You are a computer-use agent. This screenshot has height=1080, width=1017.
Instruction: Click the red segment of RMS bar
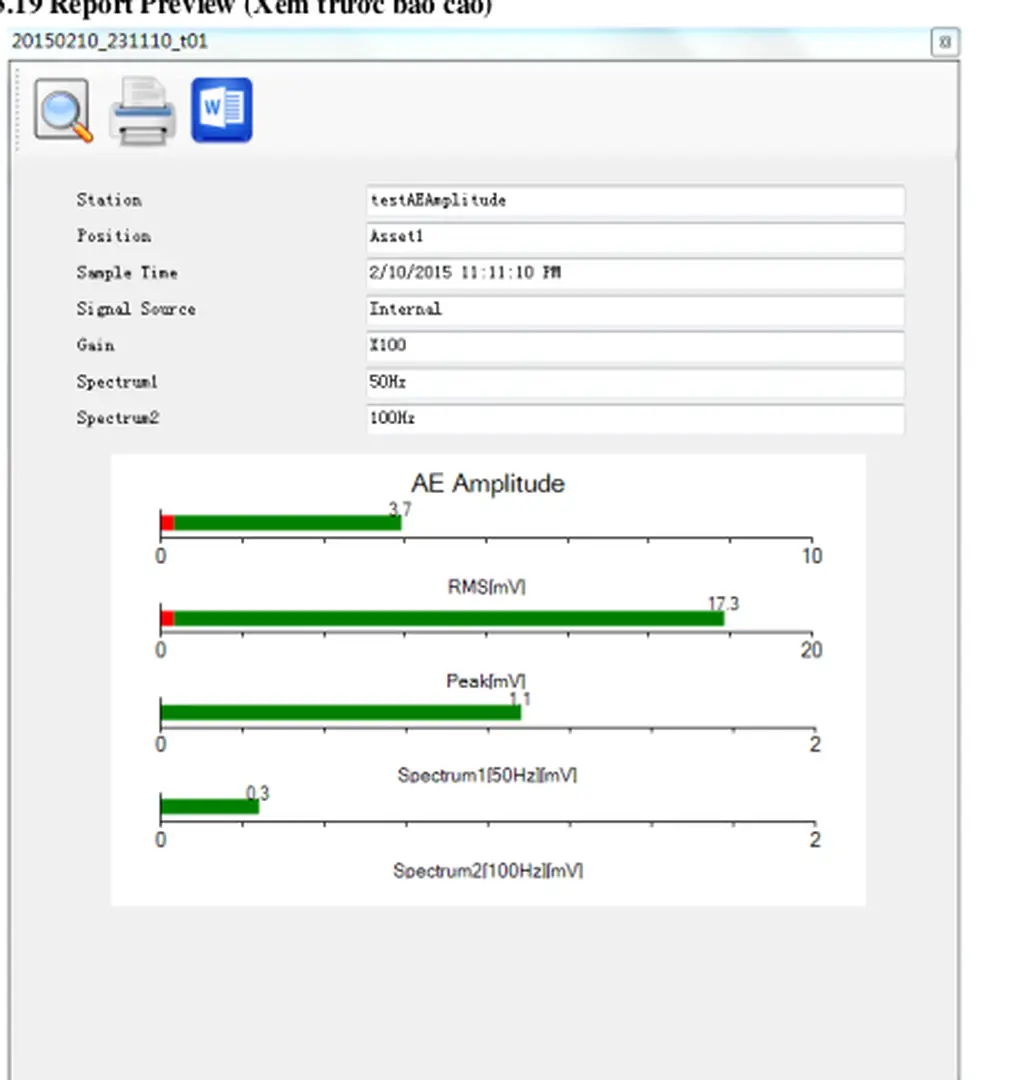(167, 523)
